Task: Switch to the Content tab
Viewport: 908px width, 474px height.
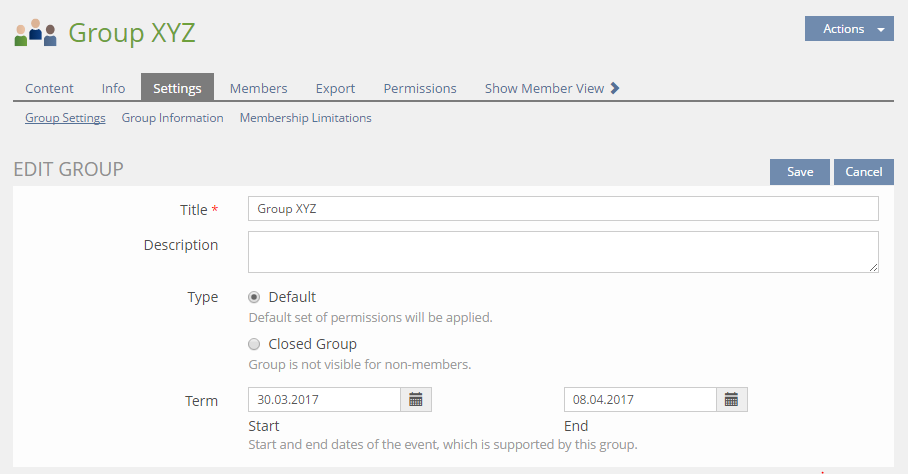Action: 49,88
